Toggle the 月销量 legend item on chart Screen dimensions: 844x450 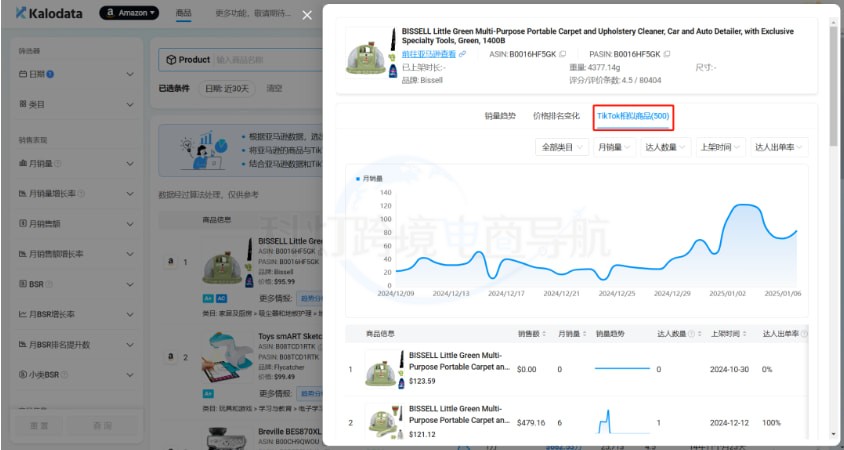[369, 178]
